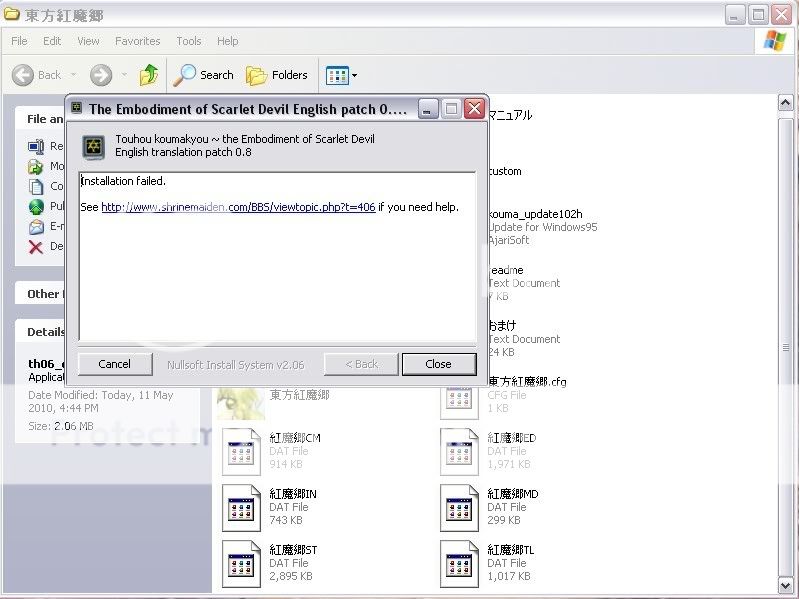Click the Close button in installer dialog
This screenshot has width=799, height=599.
pos(439,364)
